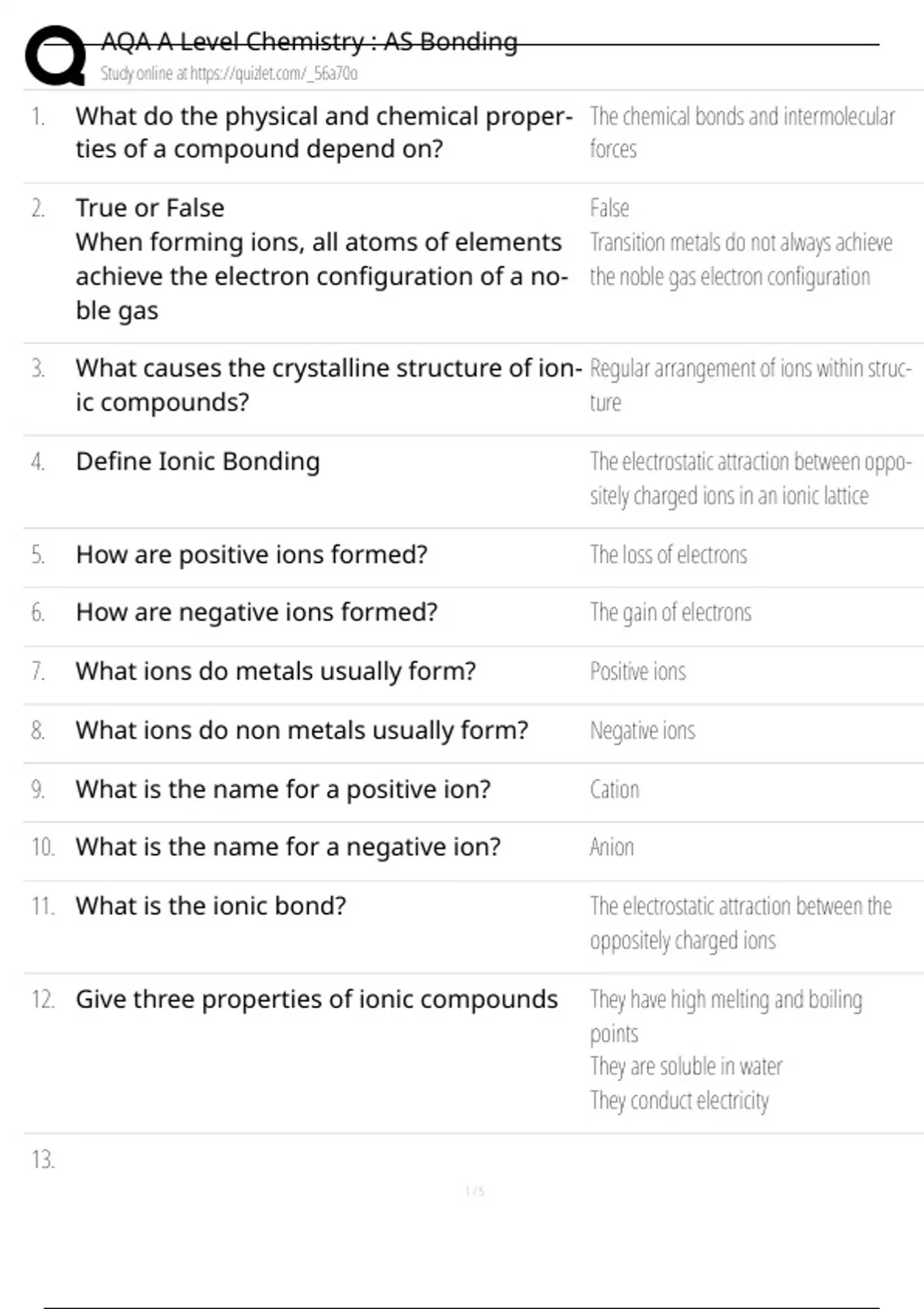Select 'What ions do metals usually form?'

click(x=276, y=671)
